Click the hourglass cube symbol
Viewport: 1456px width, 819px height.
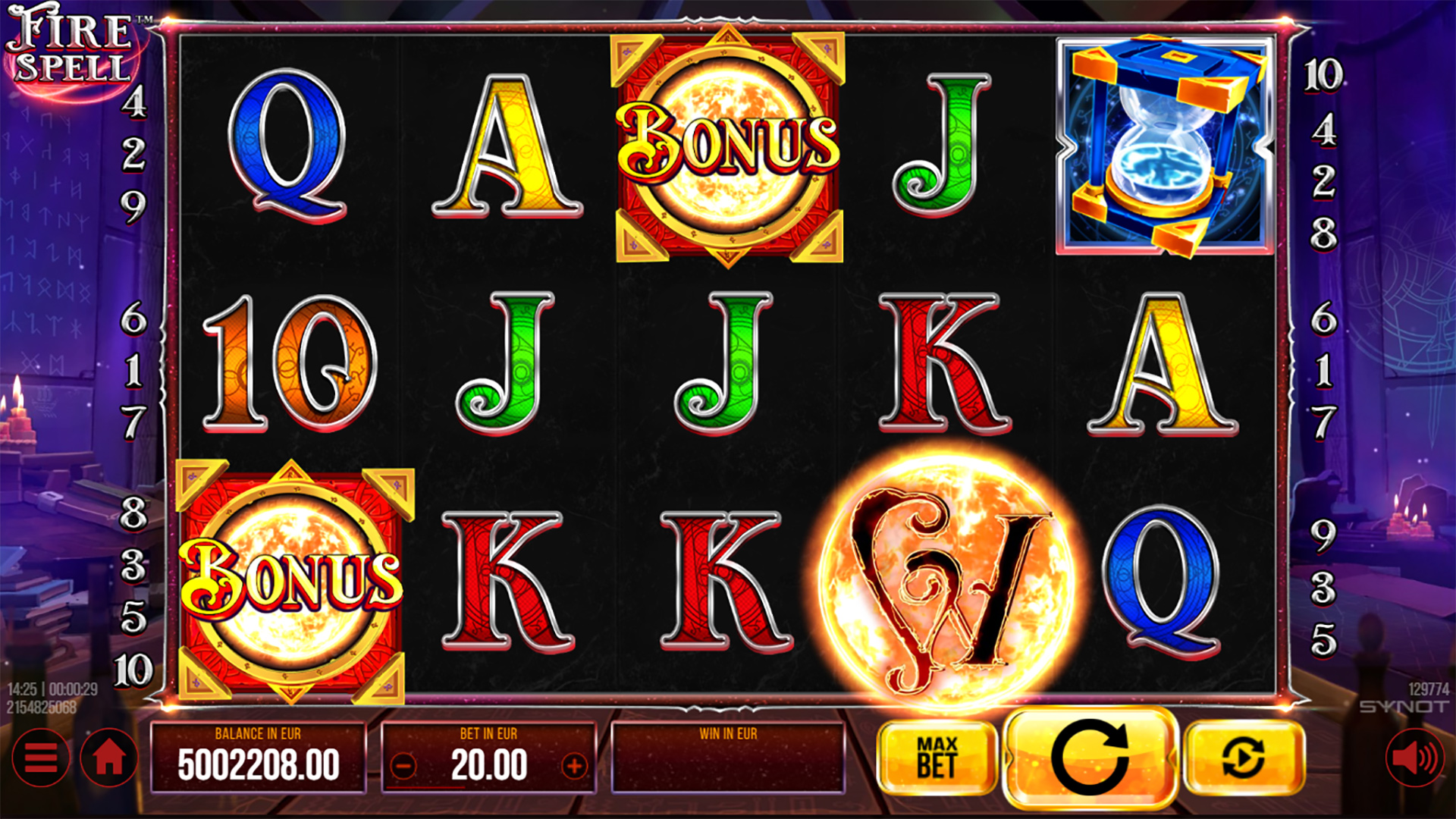coord(1164,146)
